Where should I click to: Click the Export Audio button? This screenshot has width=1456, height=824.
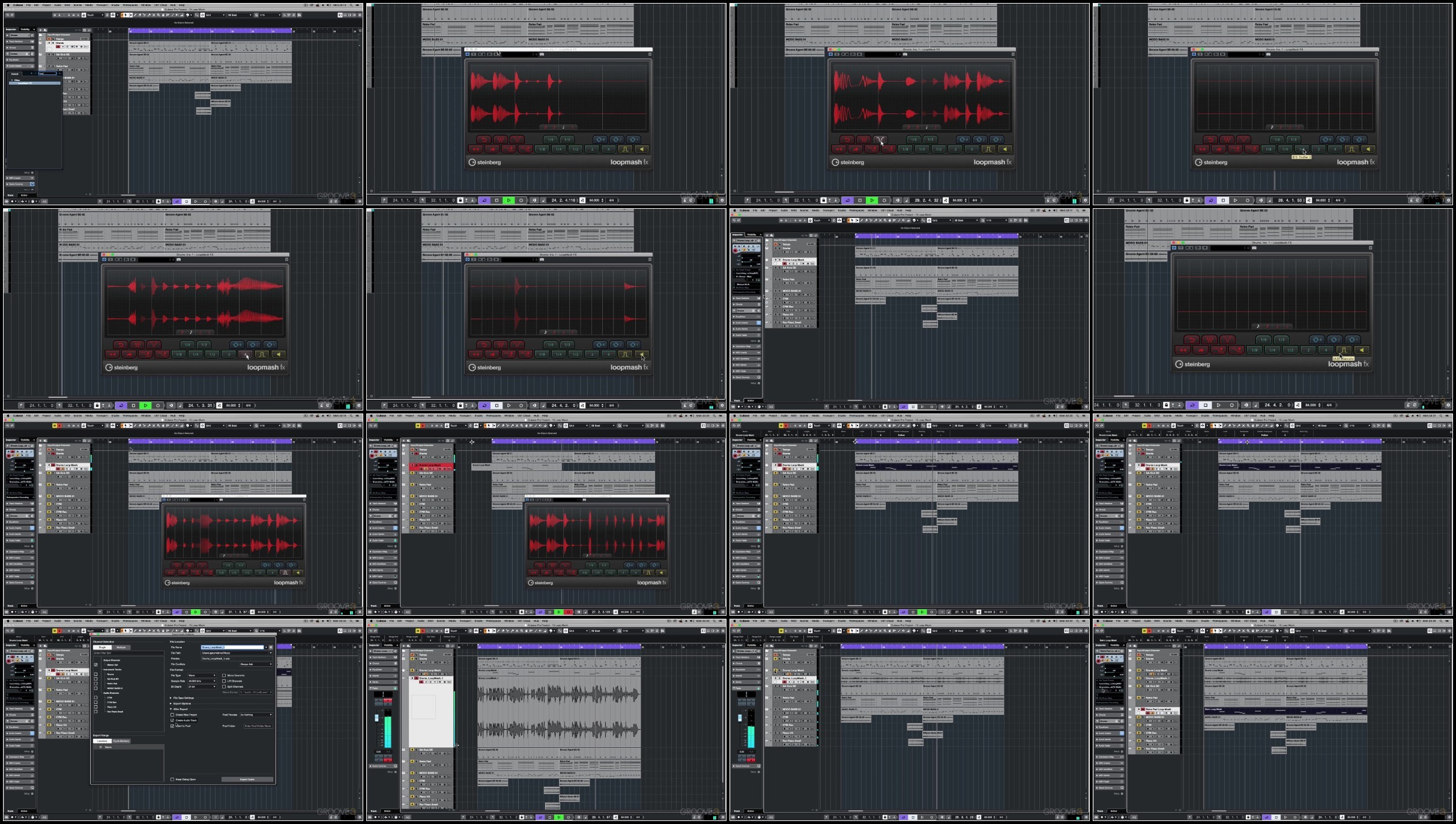pyautogui.click(x=247, y=779)
